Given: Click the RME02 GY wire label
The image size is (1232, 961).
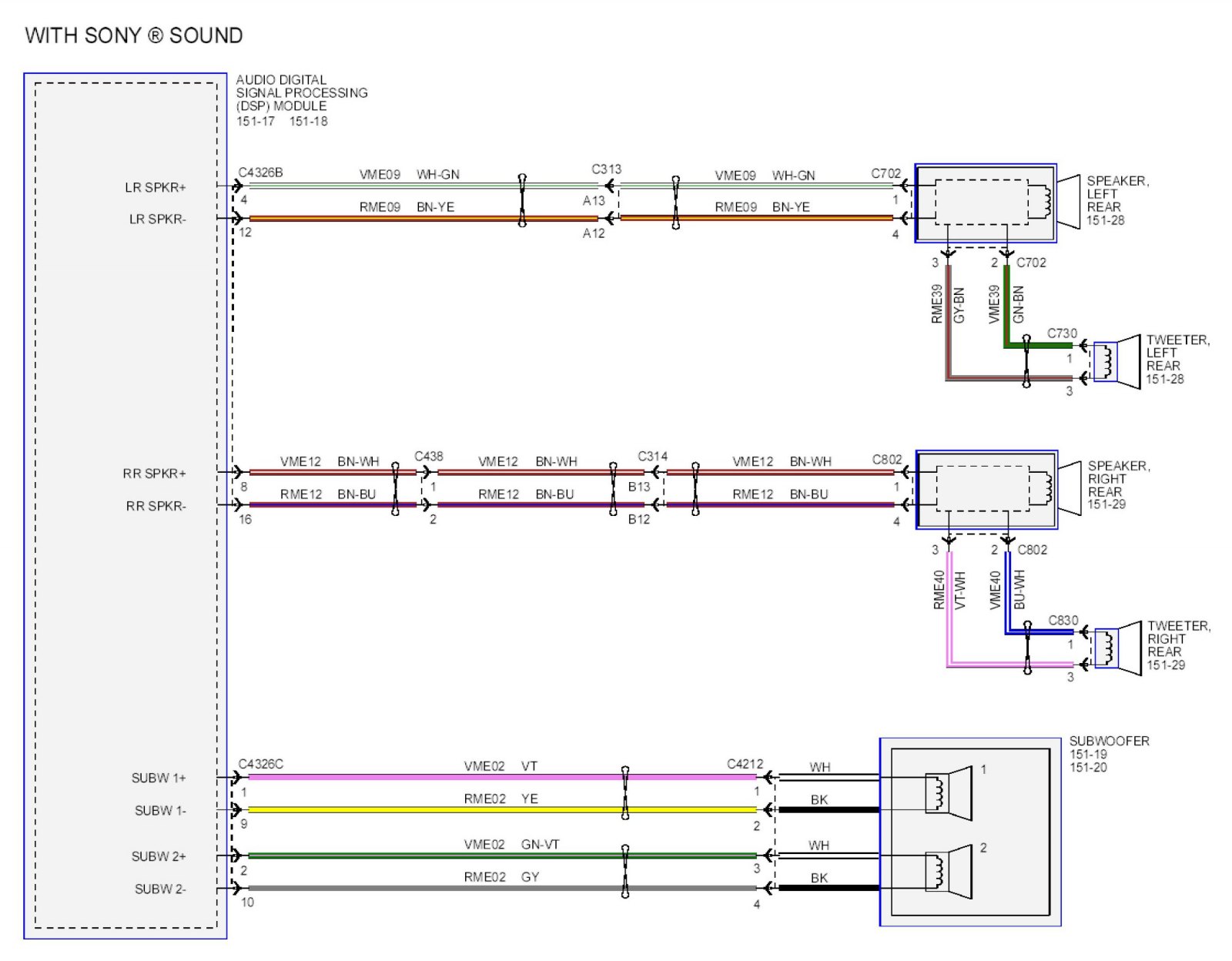Looking at the screenshot, I should [x=501, y=876].
